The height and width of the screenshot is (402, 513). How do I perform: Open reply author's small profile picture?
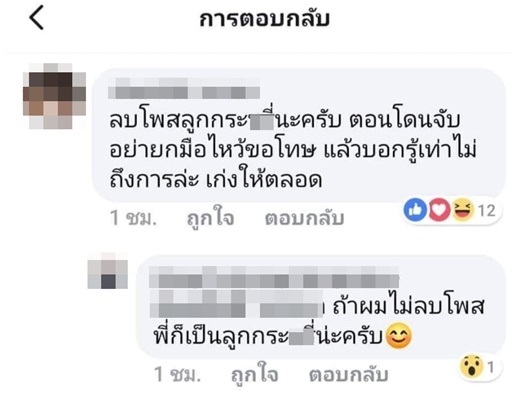pyautogui.click(x=107, y=271)
